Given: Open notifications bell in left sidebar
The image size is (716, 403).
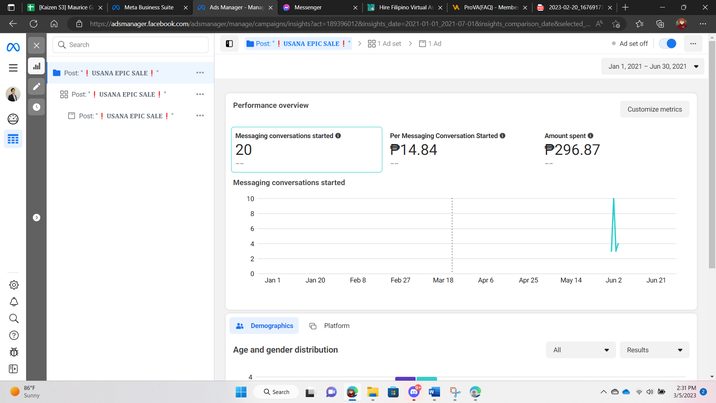Looking at the screenshot, I should pyautogui.click(x=14, y=302).
